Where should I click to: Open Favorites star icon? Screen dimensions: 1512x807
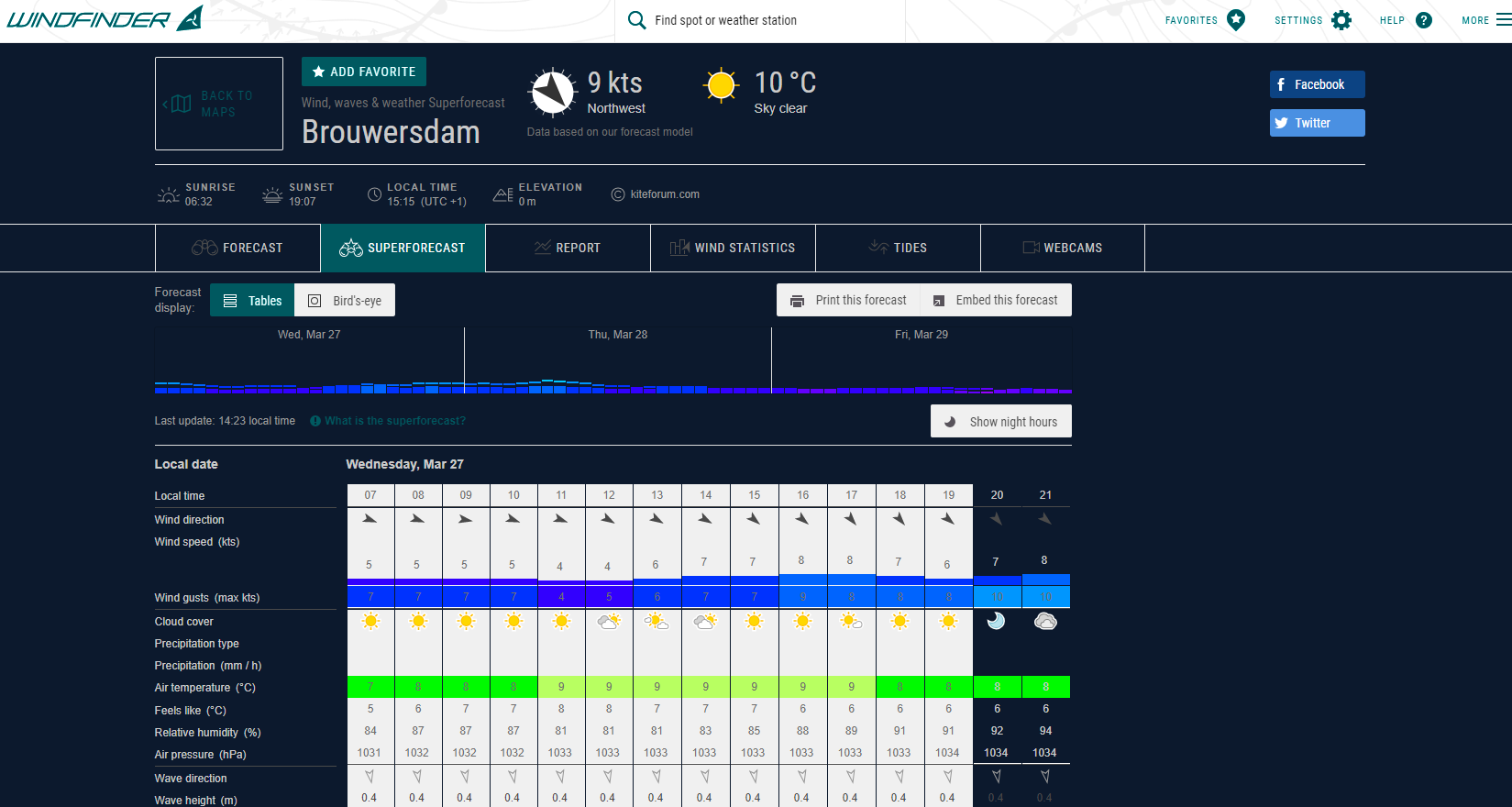point(1236,20)
